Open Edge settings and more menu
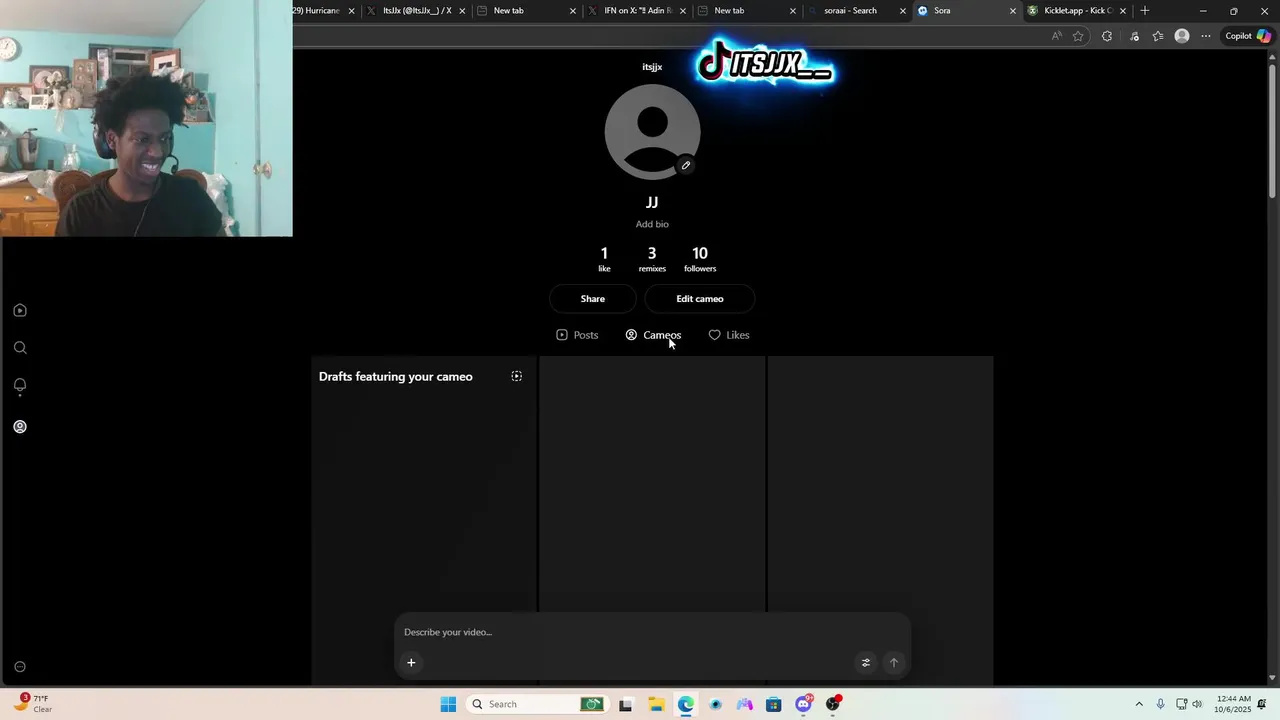1280x720 pixels. 1206,36
